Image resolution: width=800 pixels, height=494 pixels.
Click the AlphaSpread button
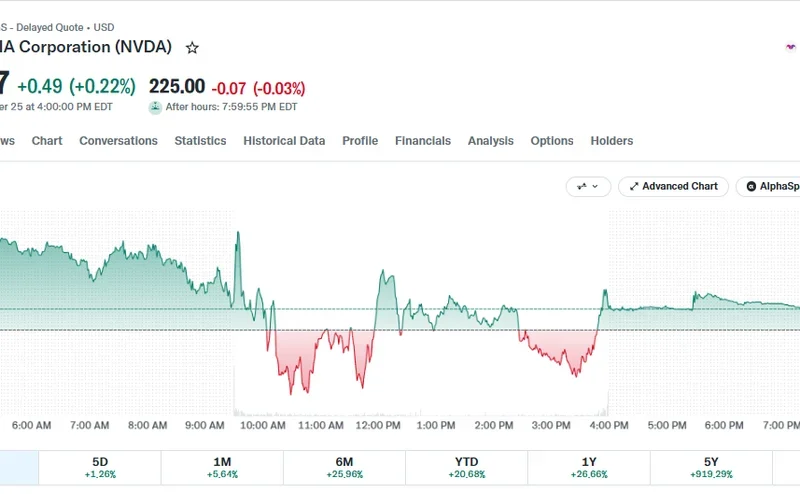click(768, 187)
